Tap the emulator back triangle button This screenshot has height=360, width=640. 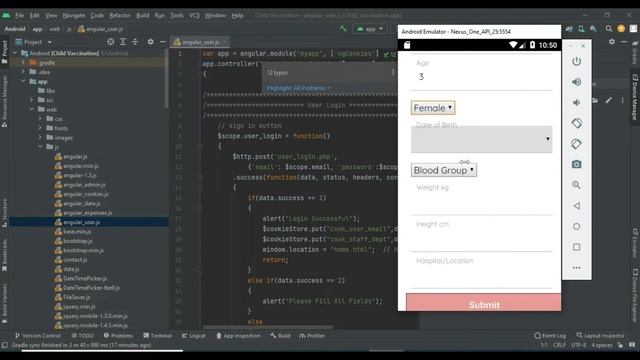pos(576,206)
